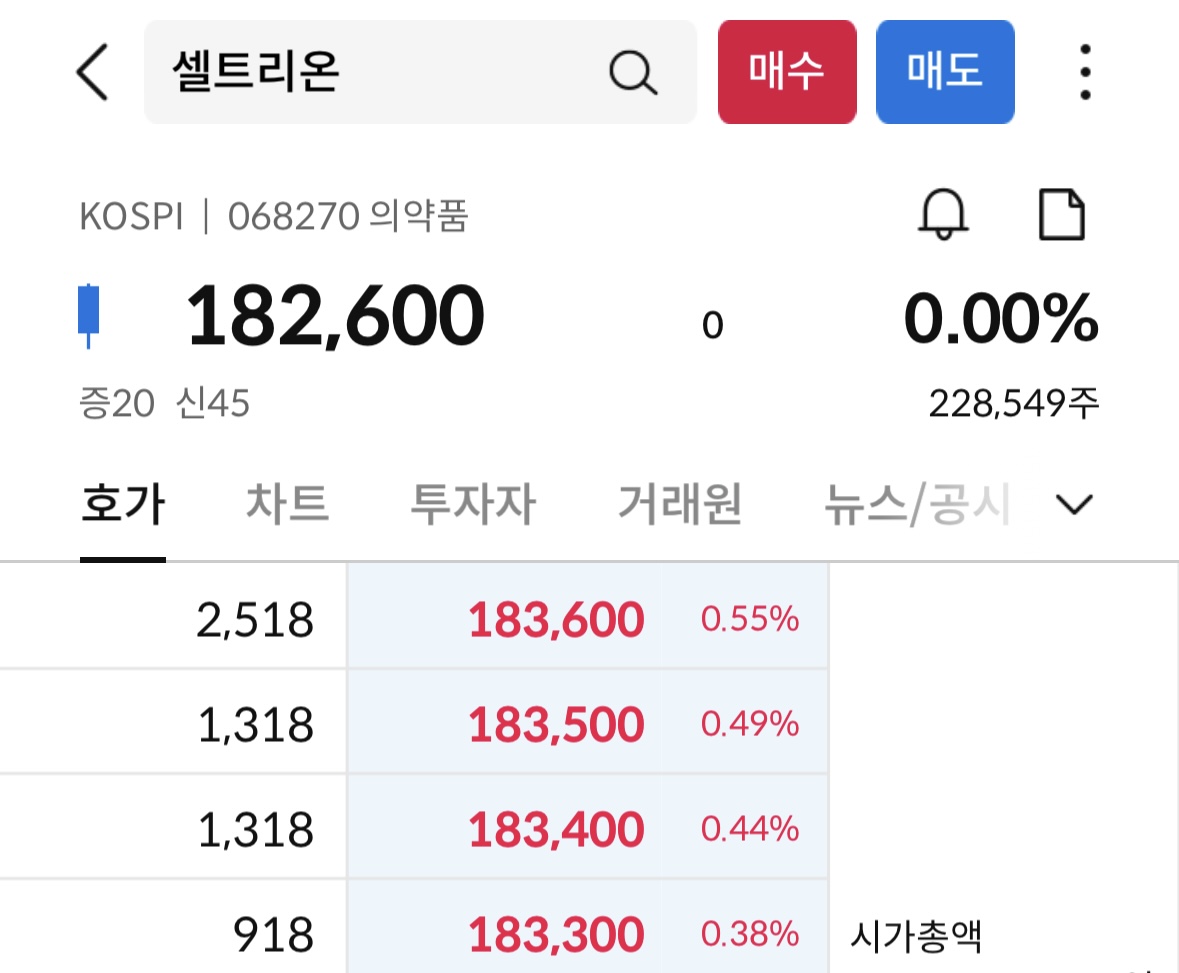Tap the 228,549주 volume figure
The image size is (1179, 973).
coord(1014,403)
